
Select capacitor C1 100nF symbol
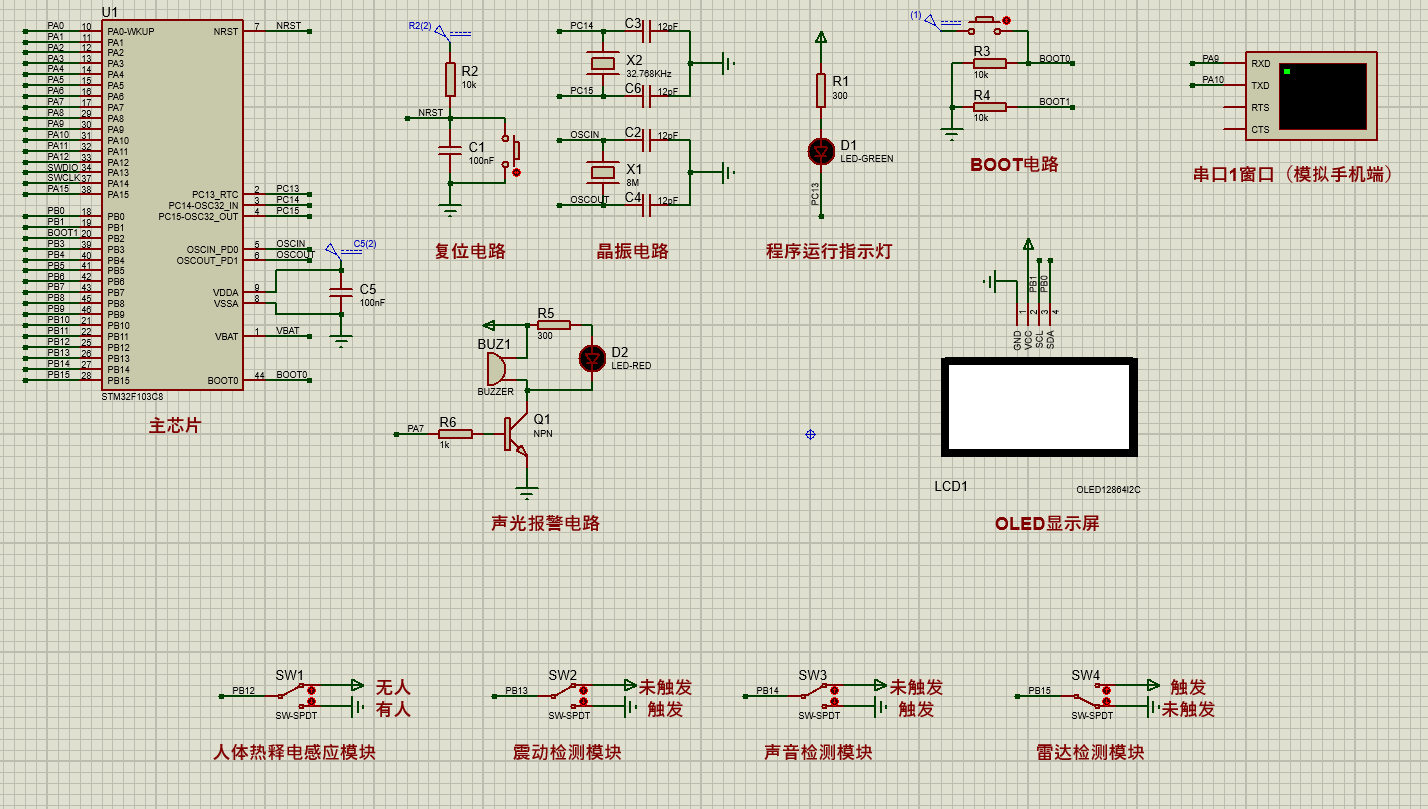tap(451, 150)
